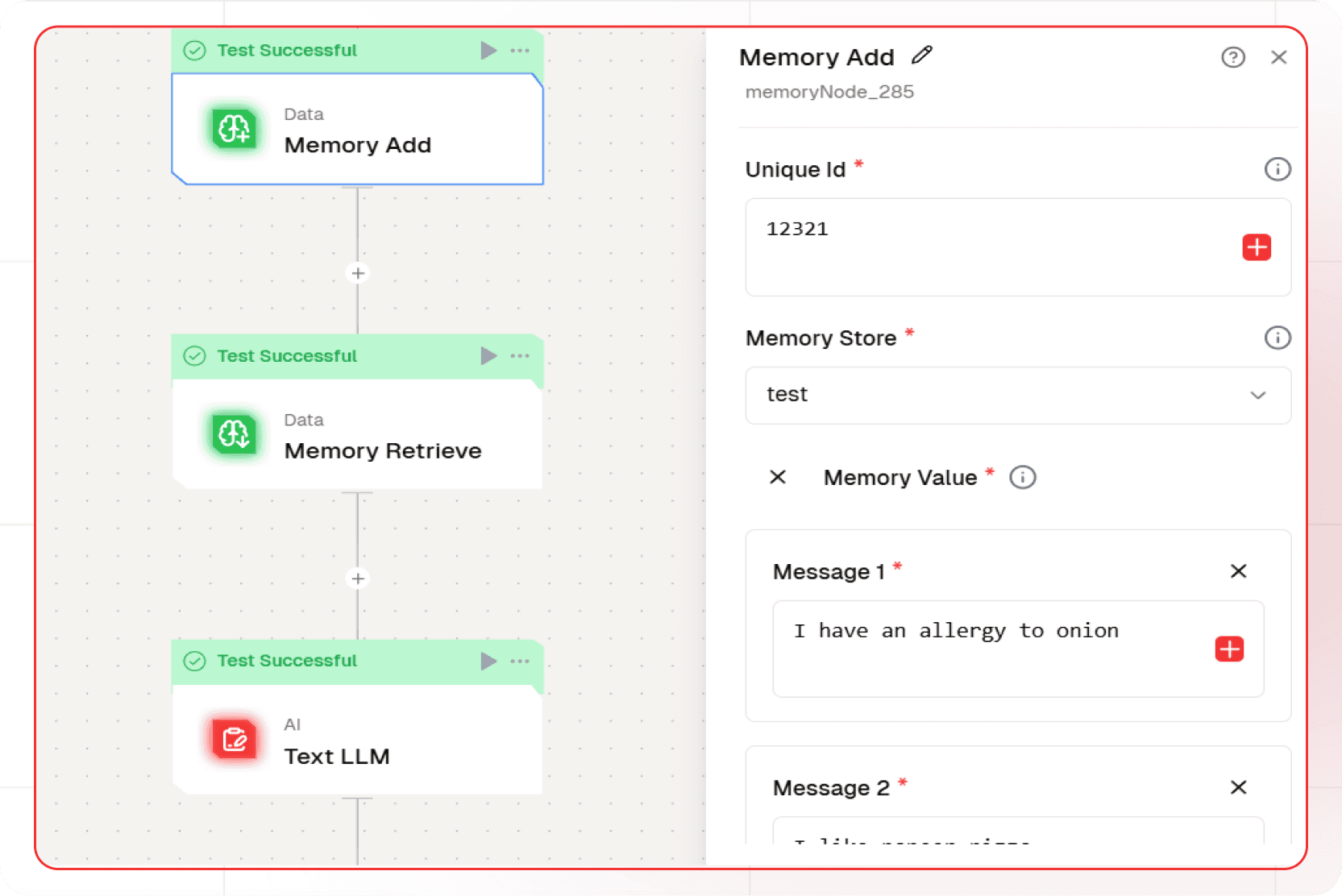The image size is (1342, 896).
Task: Collapse the Memory Value section
Action: 778,477
